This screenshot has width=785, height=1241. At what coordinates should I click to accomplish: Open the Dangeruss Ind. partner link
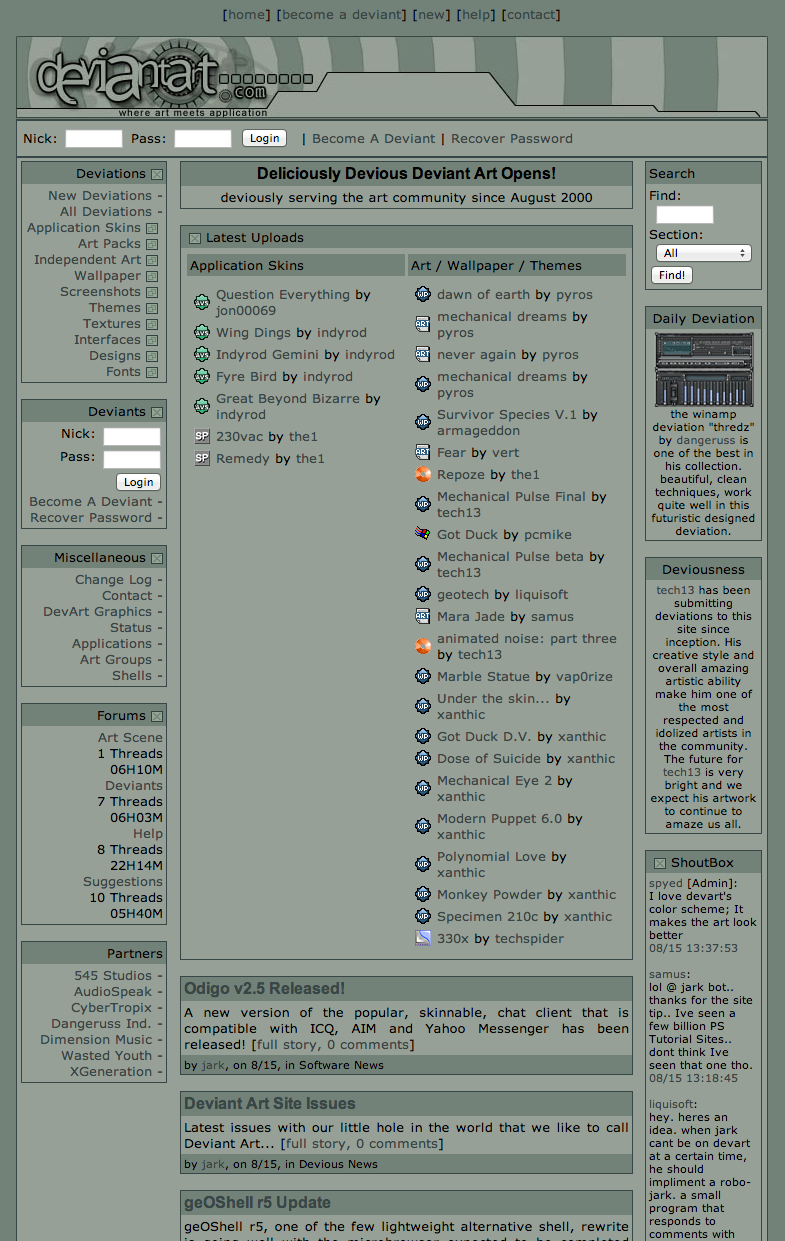[x=102, y=1024]
